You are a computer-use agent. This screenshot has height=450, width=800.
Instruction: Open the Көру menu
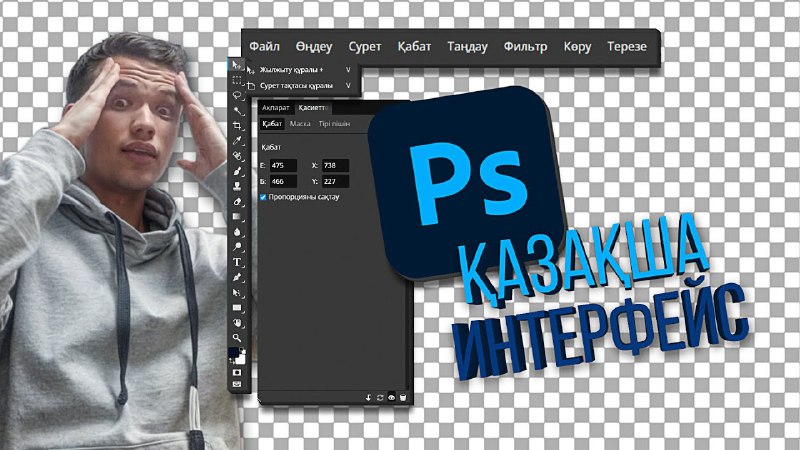click(x=577, y=46)
